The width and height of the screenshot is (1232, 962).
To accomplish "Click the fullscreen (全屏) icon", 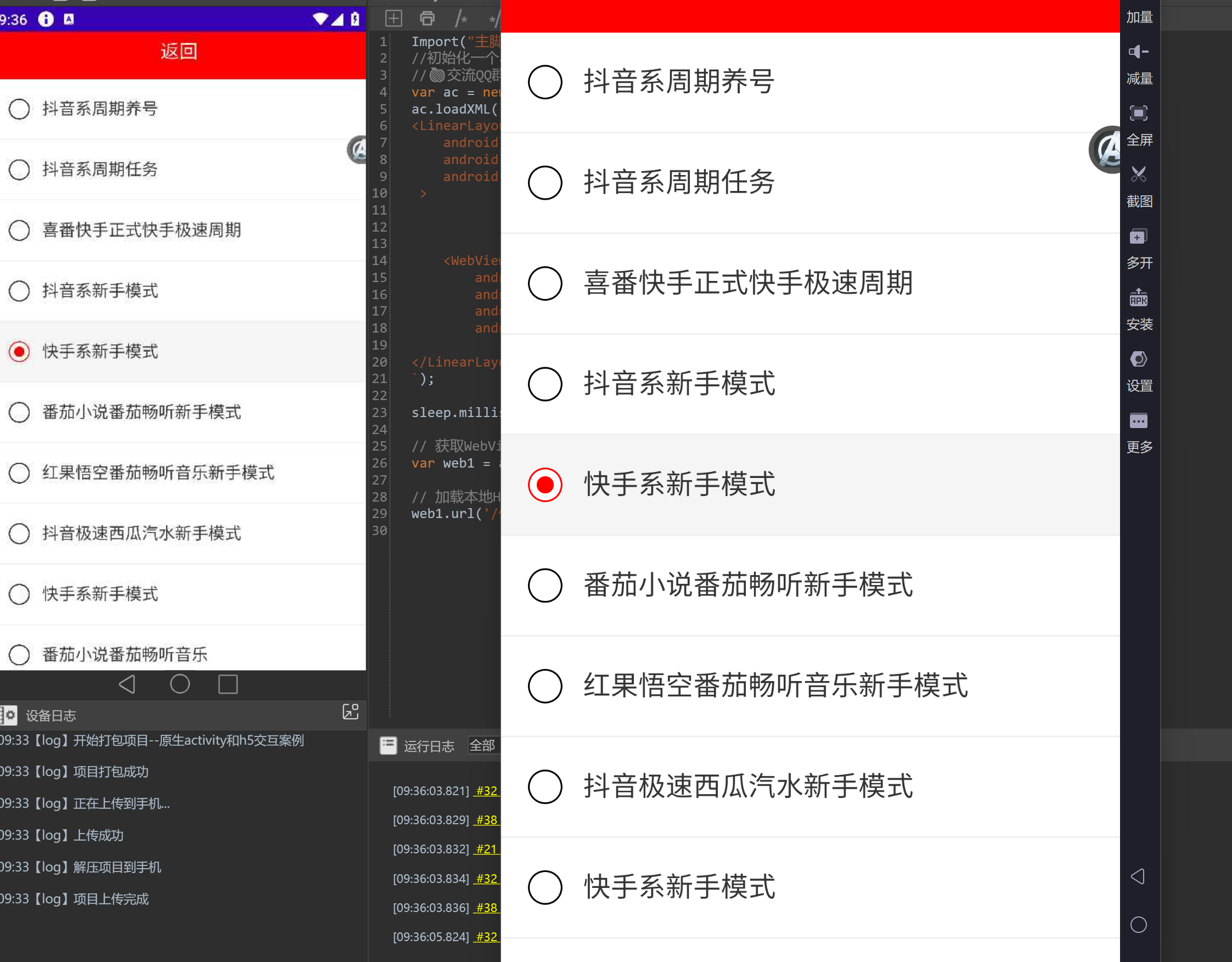I will point(1138,114).
